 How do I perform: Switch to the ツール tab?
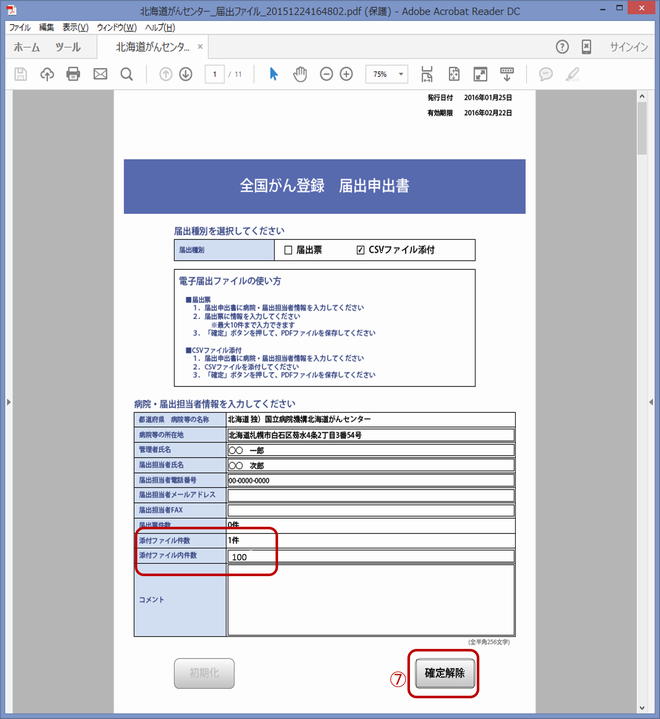click(68, 47)
